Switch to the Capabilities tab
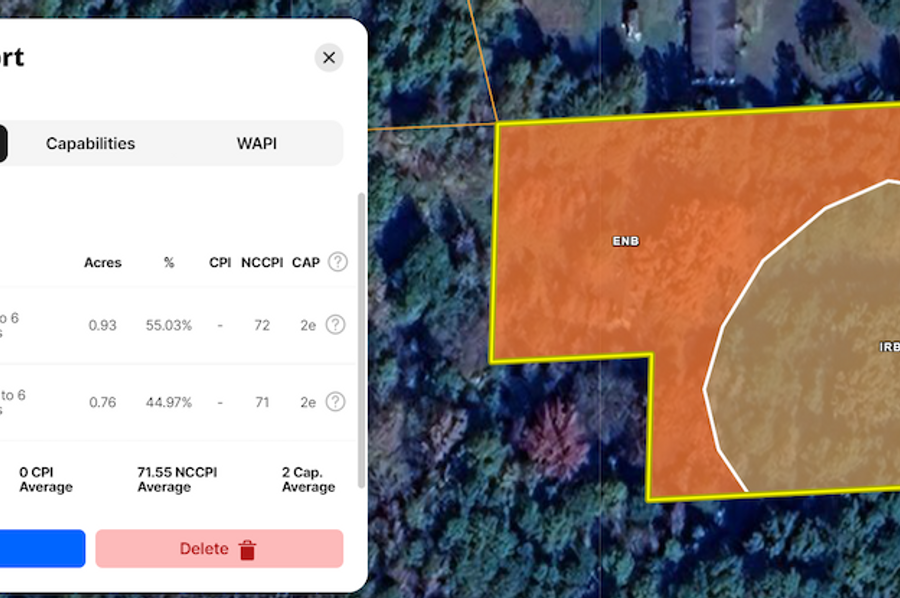The height and width of the screenshot is (598, 900). 90,144
